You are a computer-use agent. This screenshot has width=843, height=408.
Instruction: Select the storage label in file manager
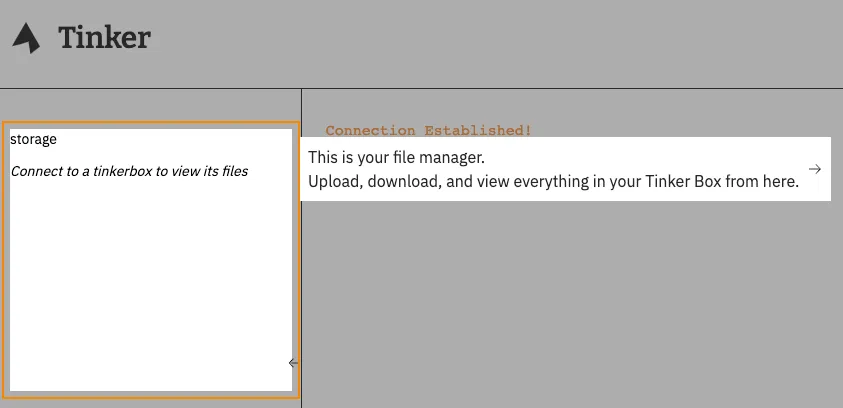click(x=33, y=139)
